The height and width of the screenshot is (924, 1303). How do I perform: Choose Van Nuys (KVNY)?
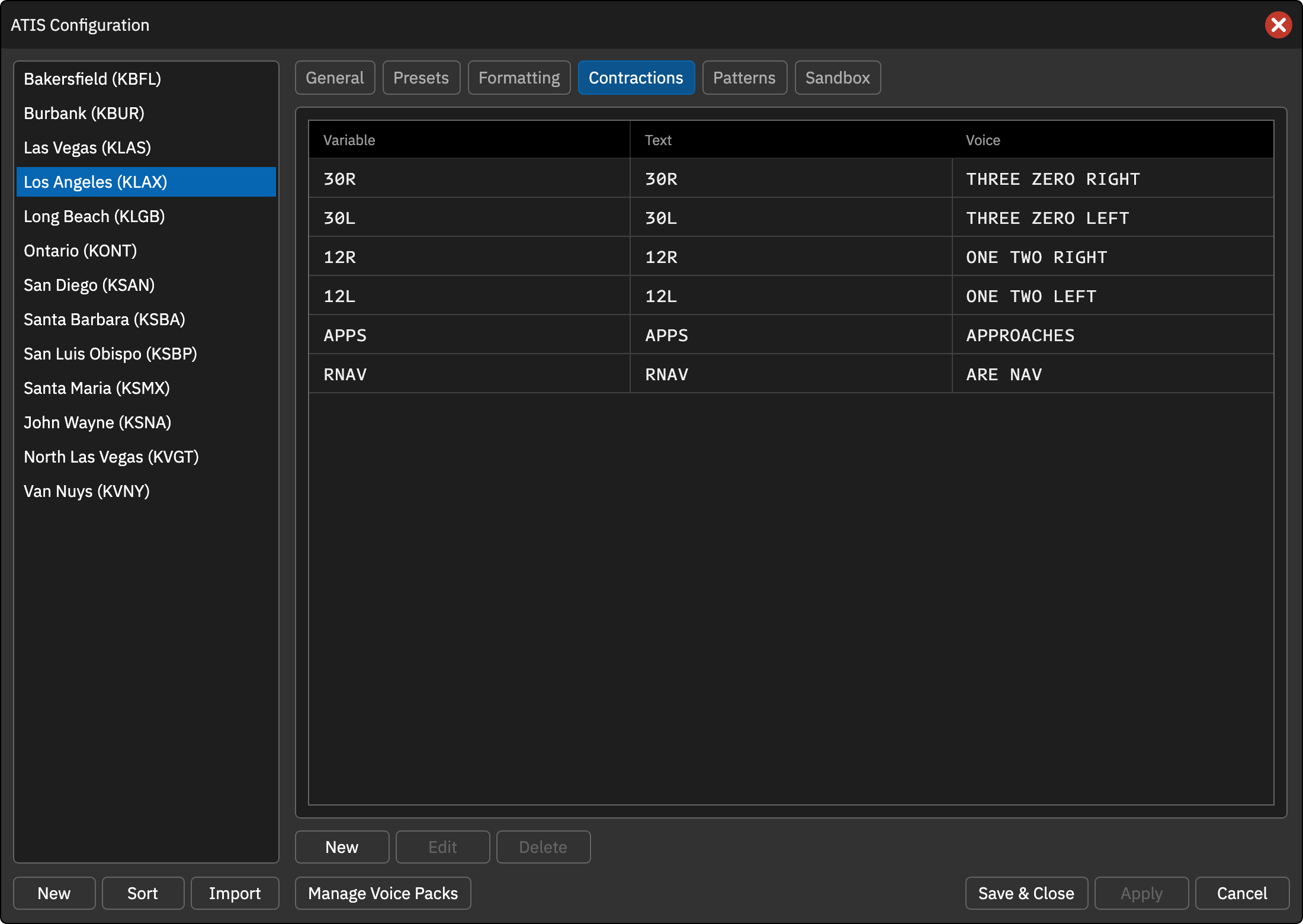146,491
